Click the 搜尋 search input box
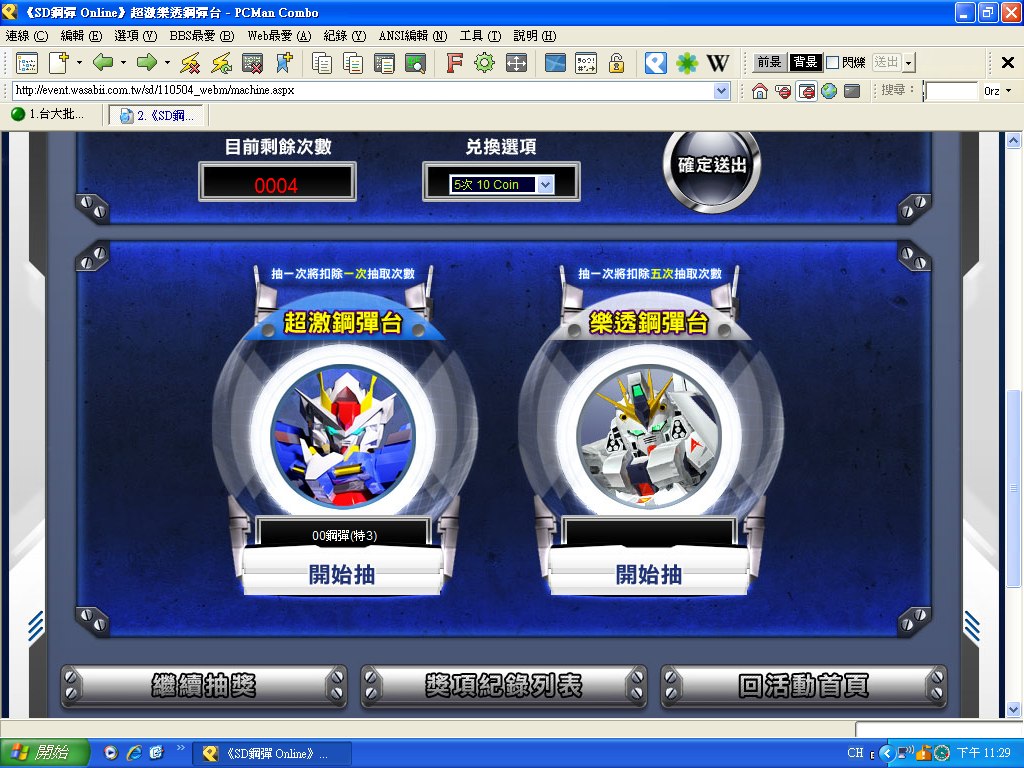The image size is (1024, 768). coord(952,91)
